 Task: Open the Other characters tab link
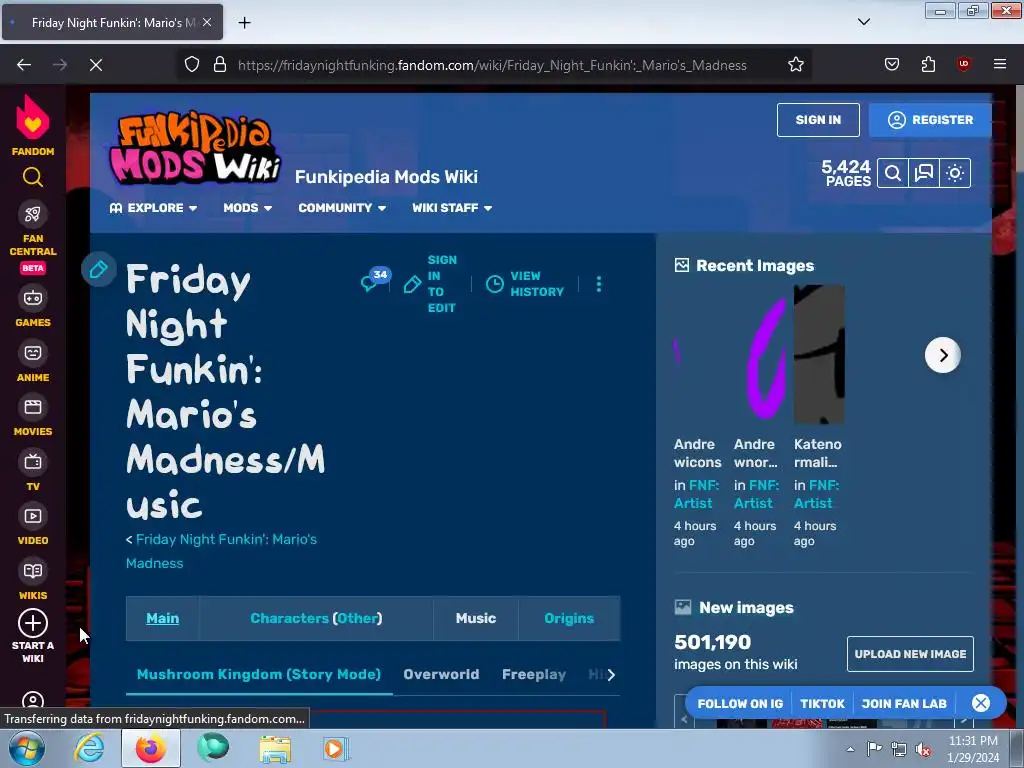click(357, 618)
